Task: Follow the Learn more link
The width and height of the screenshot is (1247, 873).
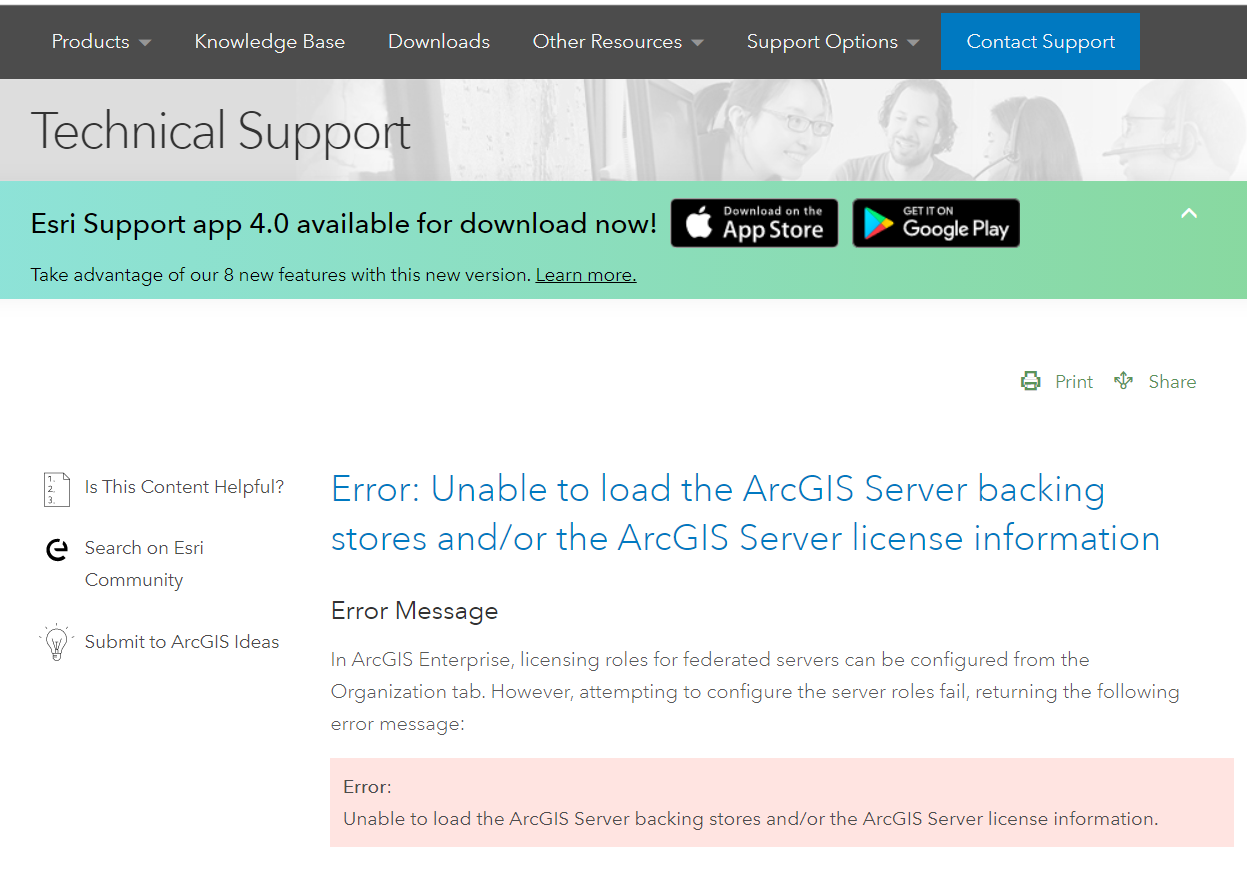Action: [586, 275]
